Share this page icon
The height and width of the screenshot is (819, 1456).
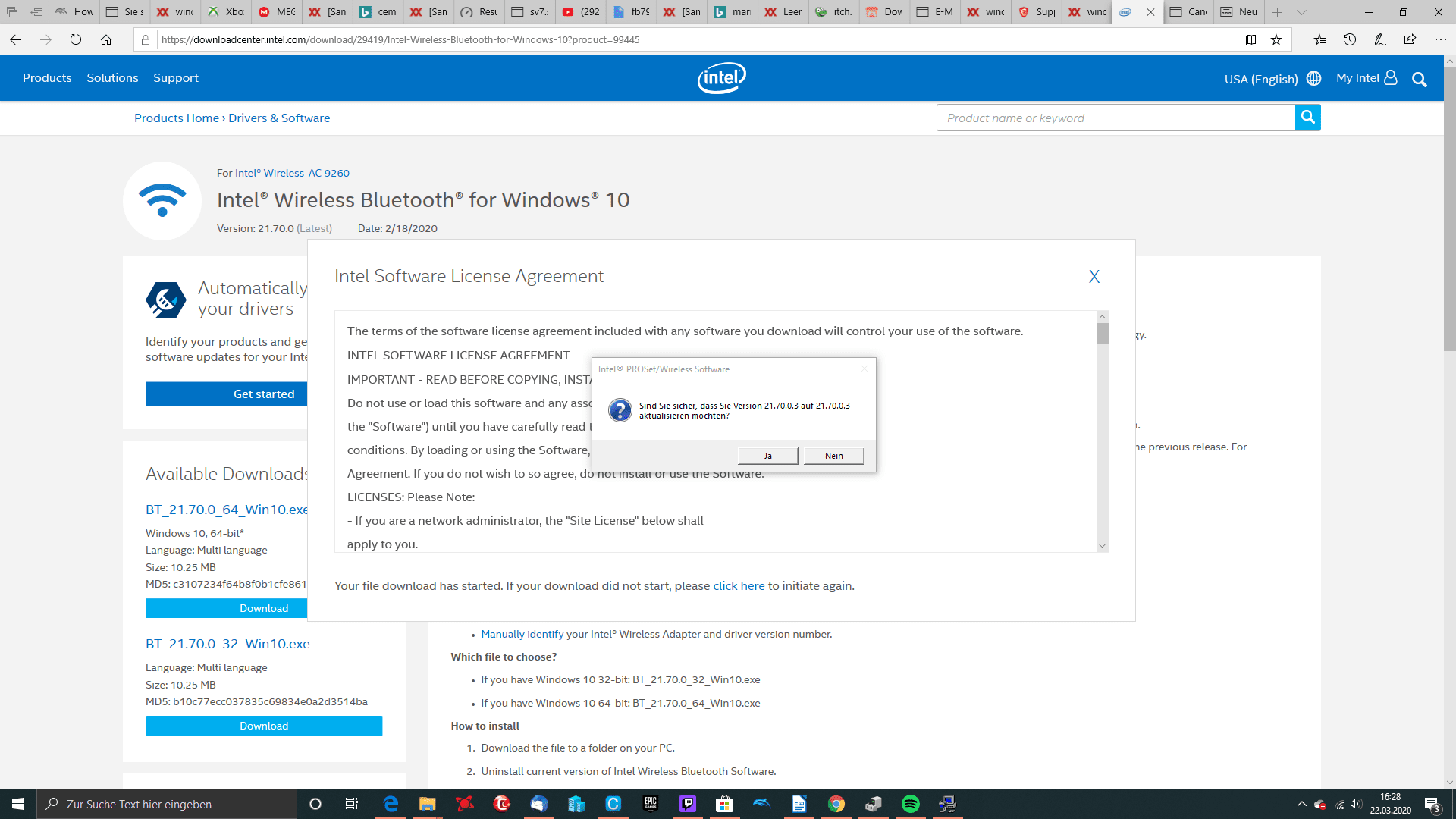(1410, 39)
